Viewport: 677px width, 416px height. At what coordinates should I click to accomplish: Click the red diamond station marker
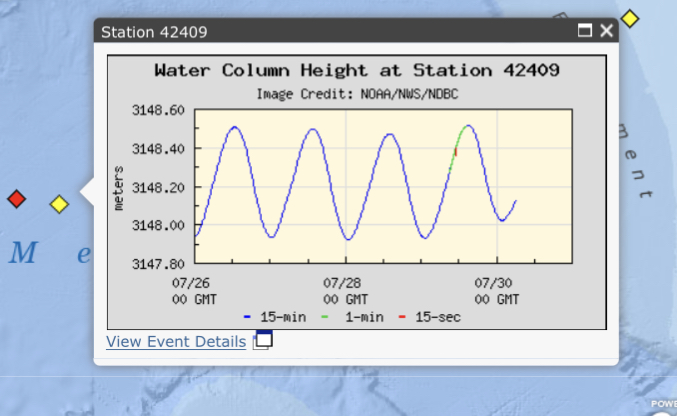[16, 199]
